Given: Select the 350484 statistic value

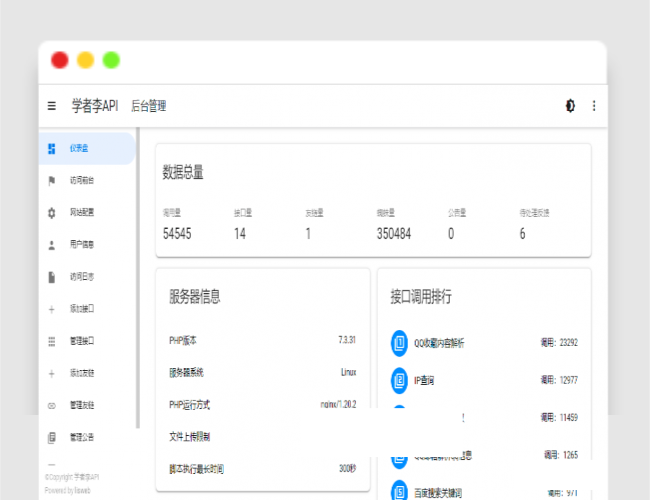Looking at the screenshot, I should [x=393, y=234].
